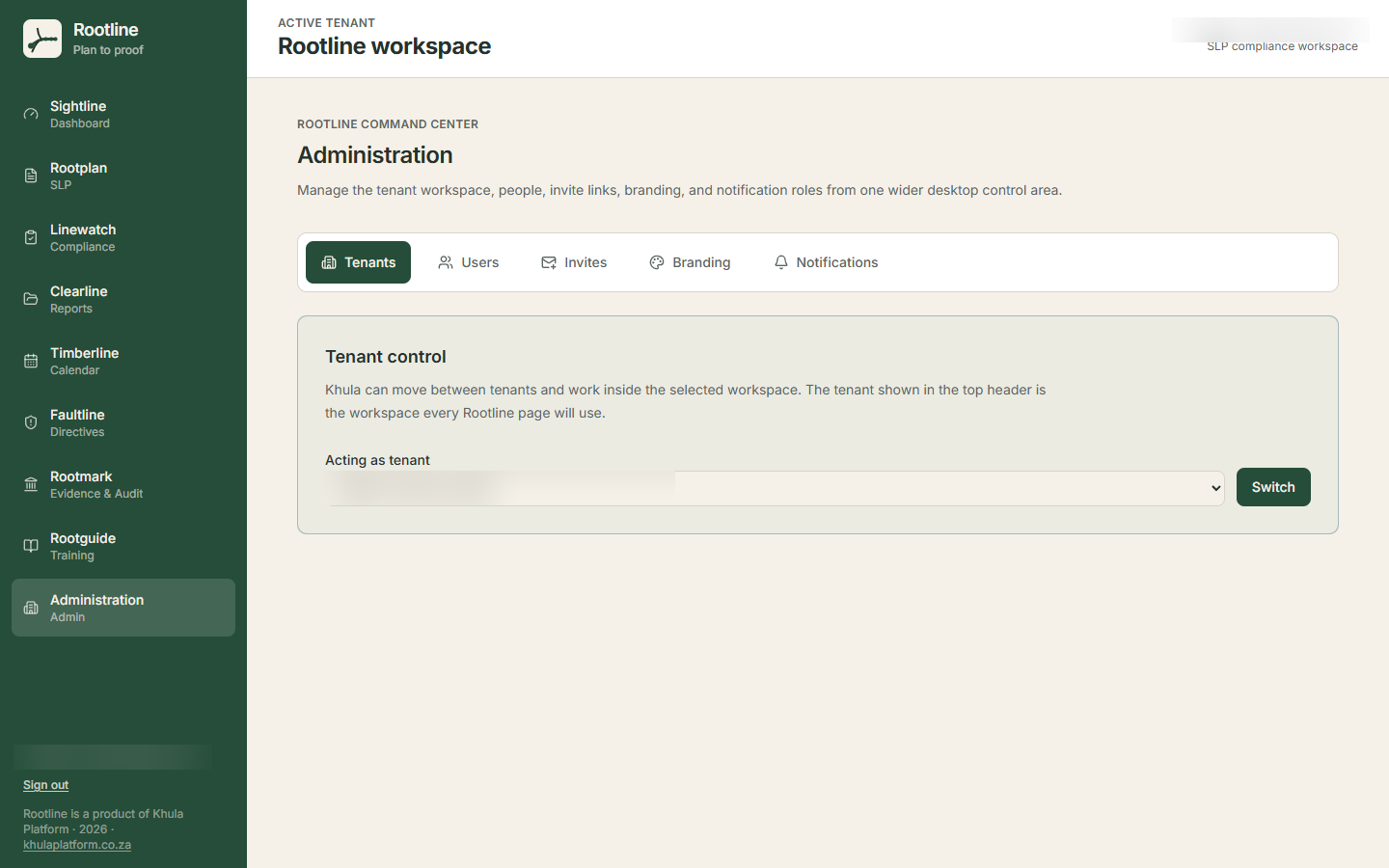Click the Rootline logo icon
Screen dimensions: 1389x868
(42, 39)
